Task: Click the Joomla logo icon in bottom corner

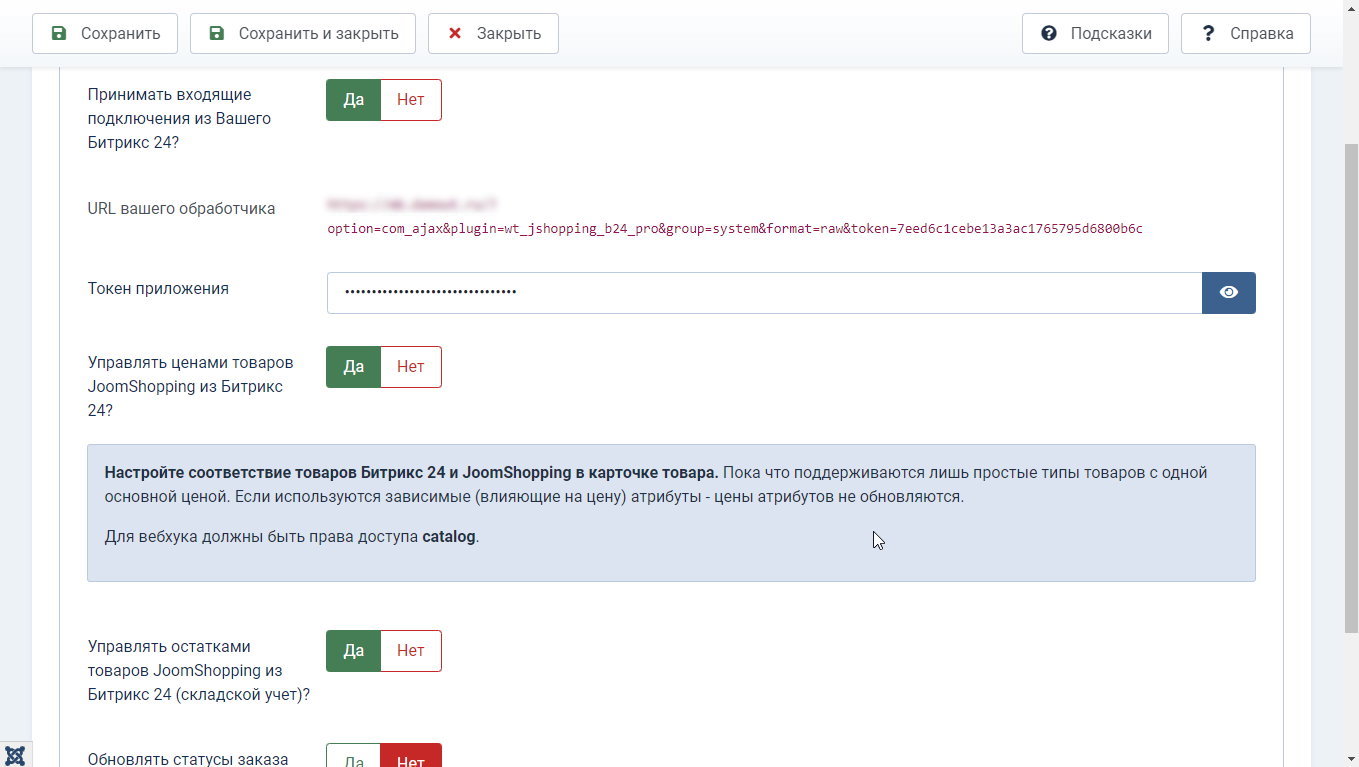Action: [x=15, y=754]
